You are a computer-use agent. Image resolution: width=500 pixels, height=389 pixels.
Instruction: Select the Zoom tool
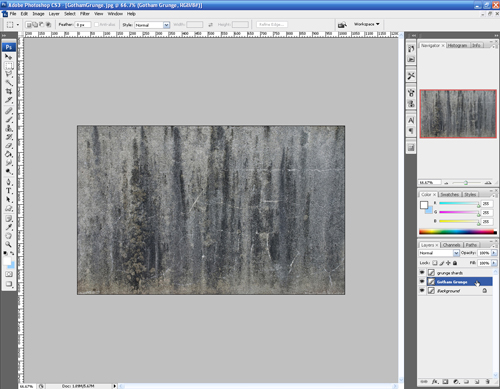[x=9, y=245]
